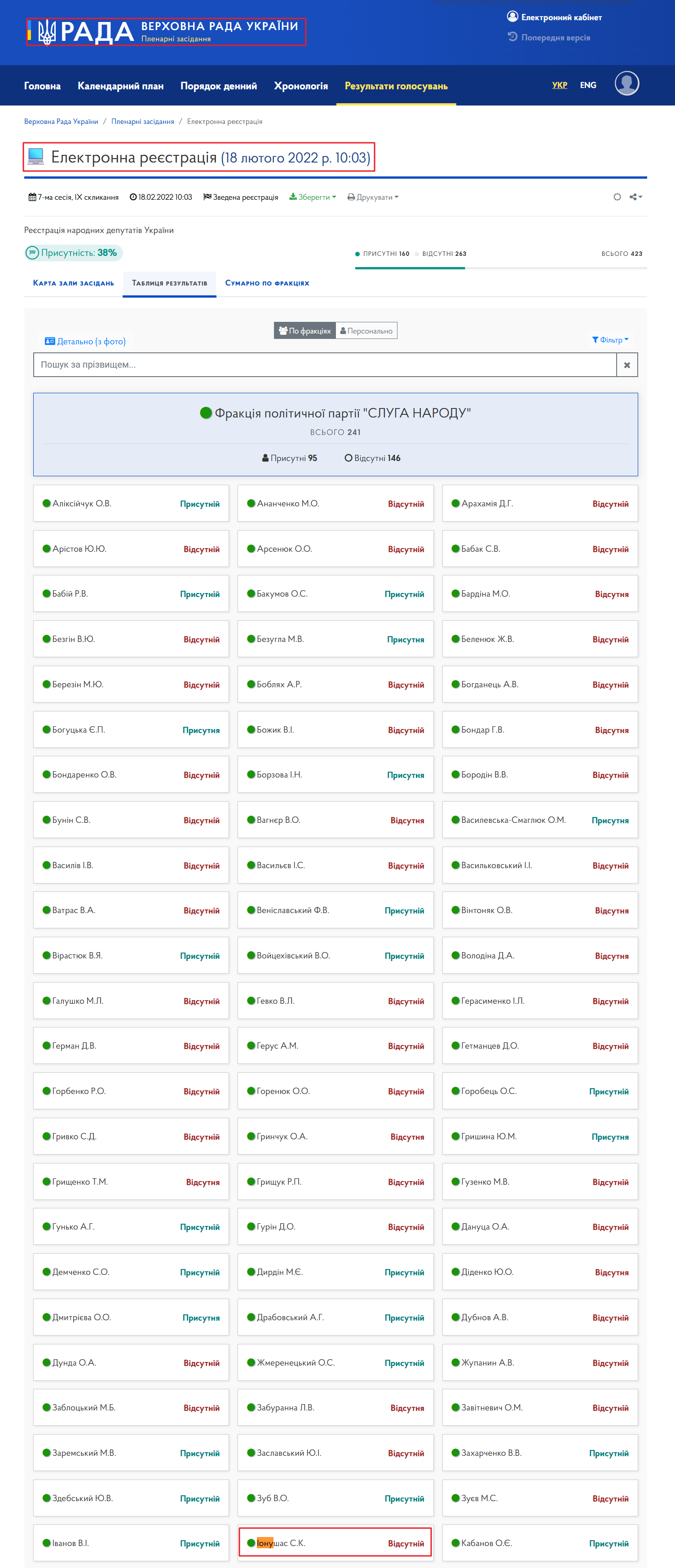Click Відсутні 146 faction count
The width and height of the screenshot is (675, 1568).
(373, 458)
